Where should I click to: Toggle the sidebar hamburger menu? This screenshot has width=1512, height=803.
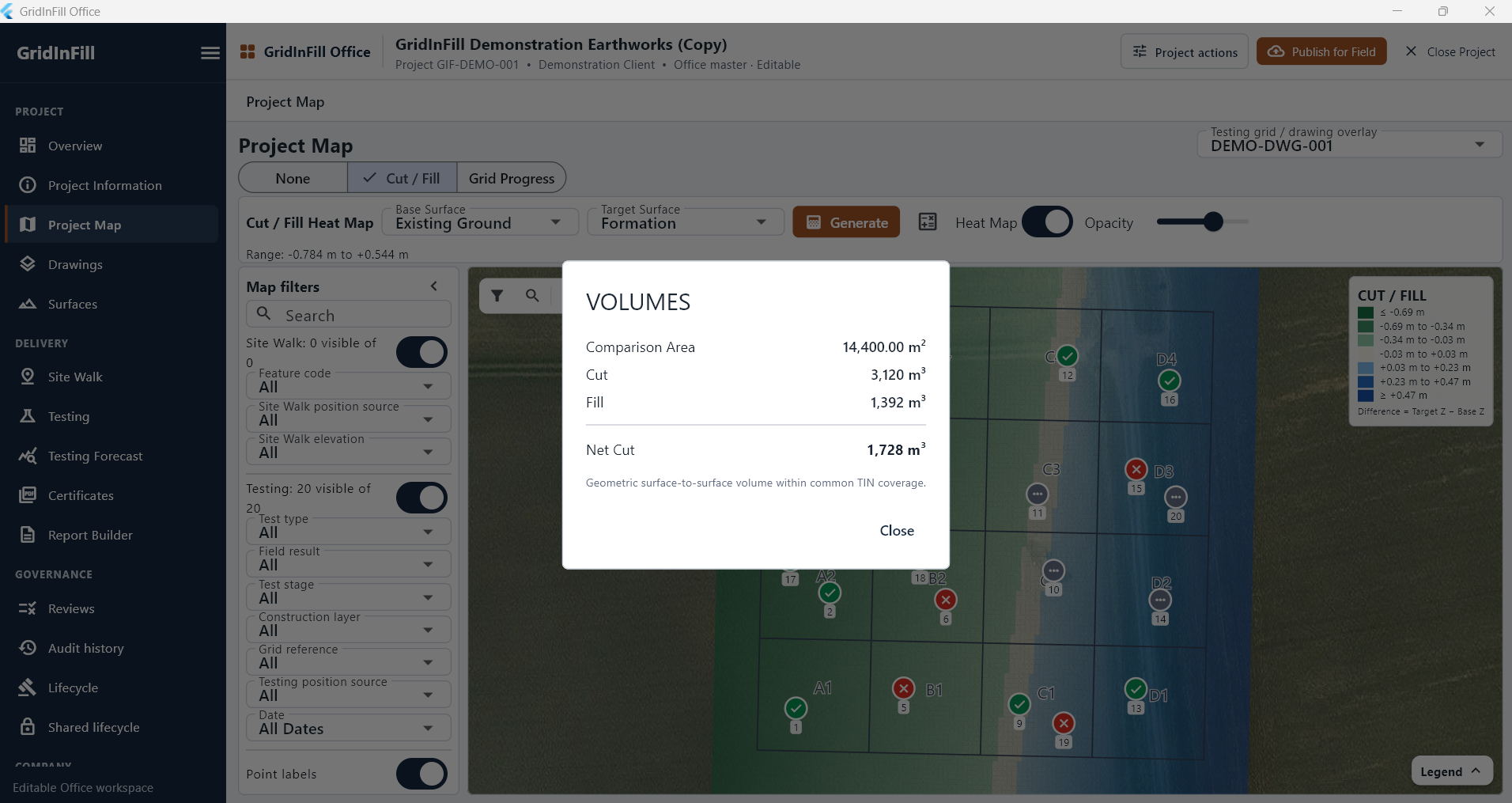[x=210, y=53]
